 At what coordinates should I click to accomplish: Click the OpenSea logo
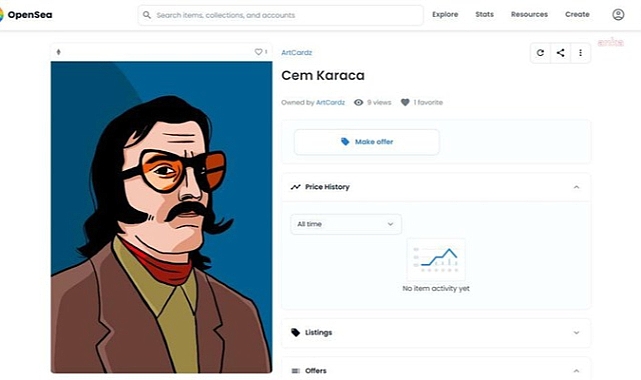tap(26, 15)
